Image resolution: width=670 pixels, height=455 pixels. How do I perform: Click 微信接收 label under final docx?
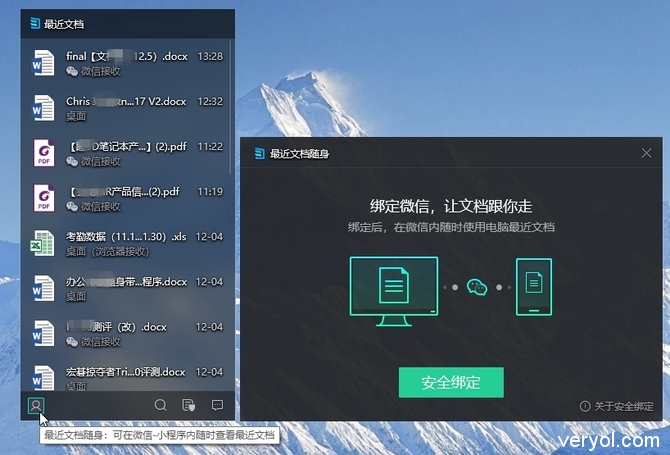(101, 71)
